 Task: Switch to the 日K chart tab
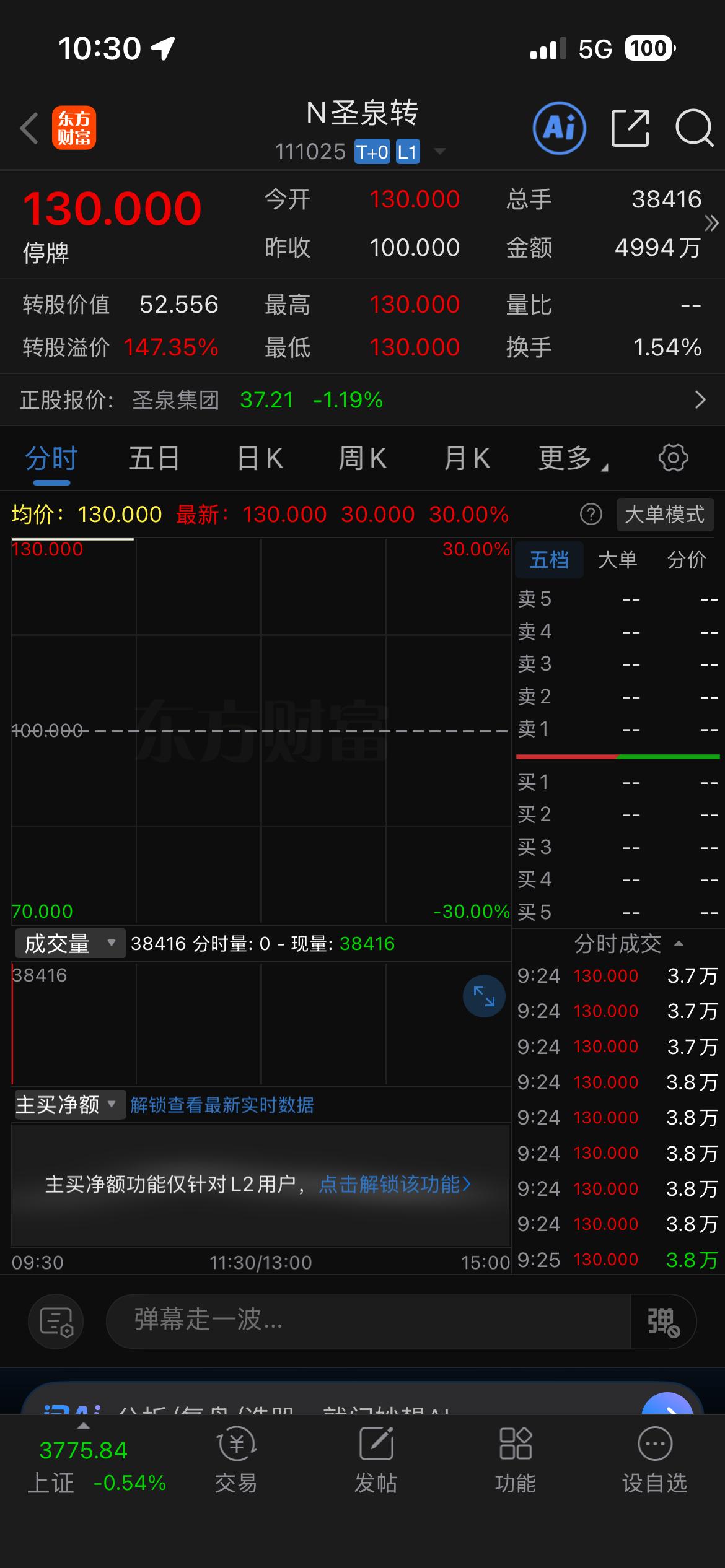click(x=260, y=459)
